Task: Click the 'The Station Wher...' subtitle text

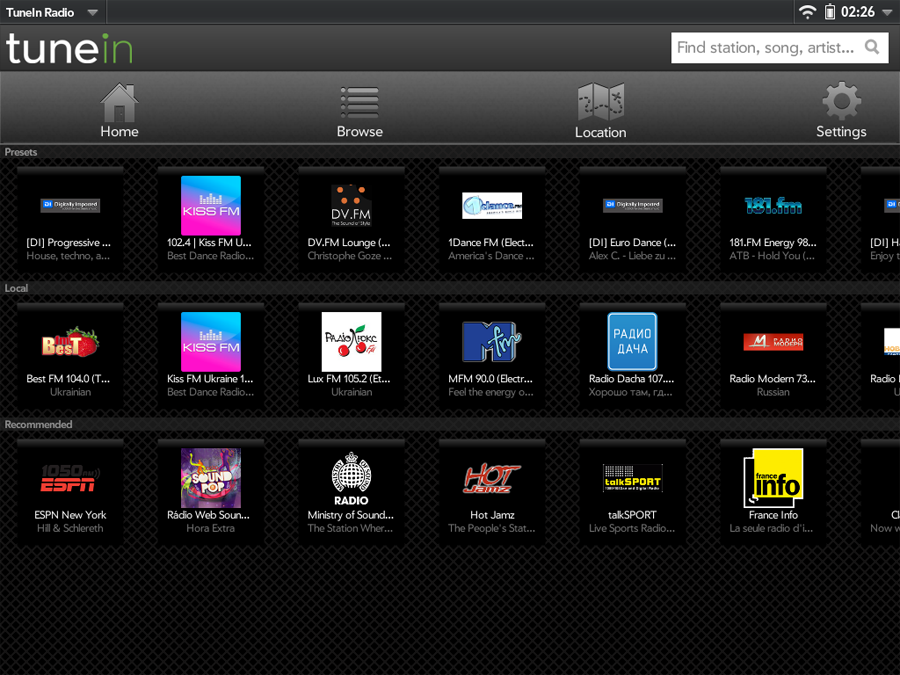Action: pyautogui.click(x=350, y=528)
